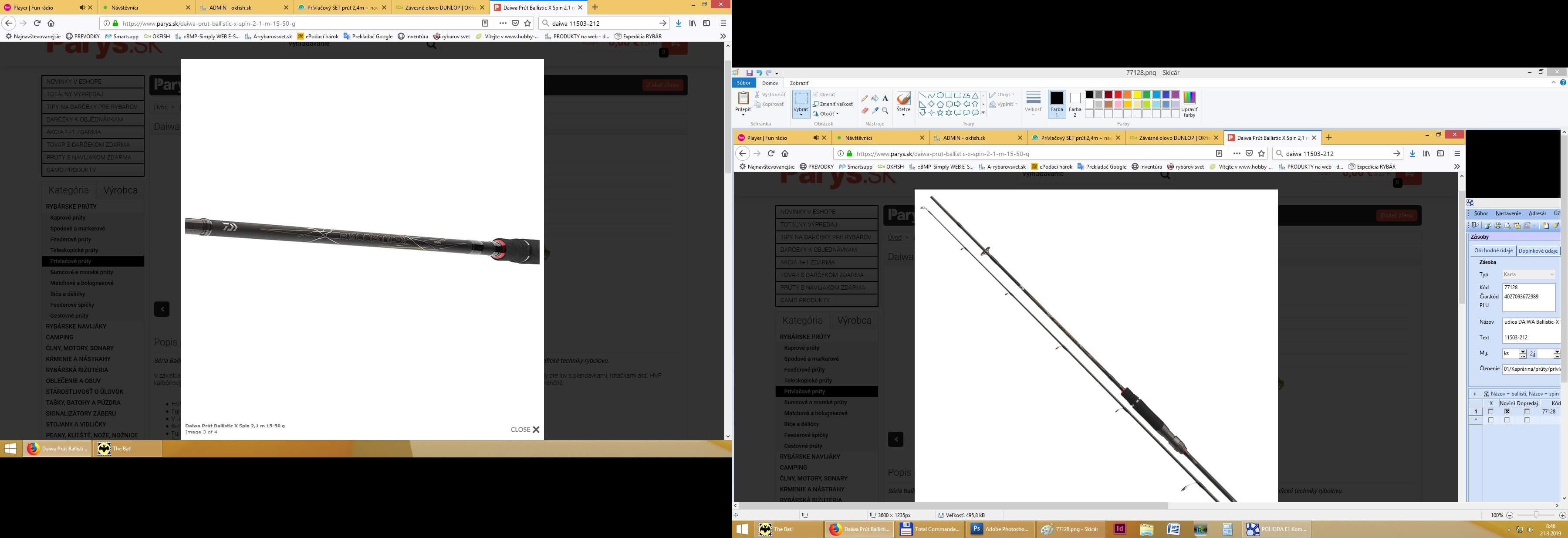Switch to Doplnkové údaje tab in POHODA

pyautogui.click(x=1538, y=251)
